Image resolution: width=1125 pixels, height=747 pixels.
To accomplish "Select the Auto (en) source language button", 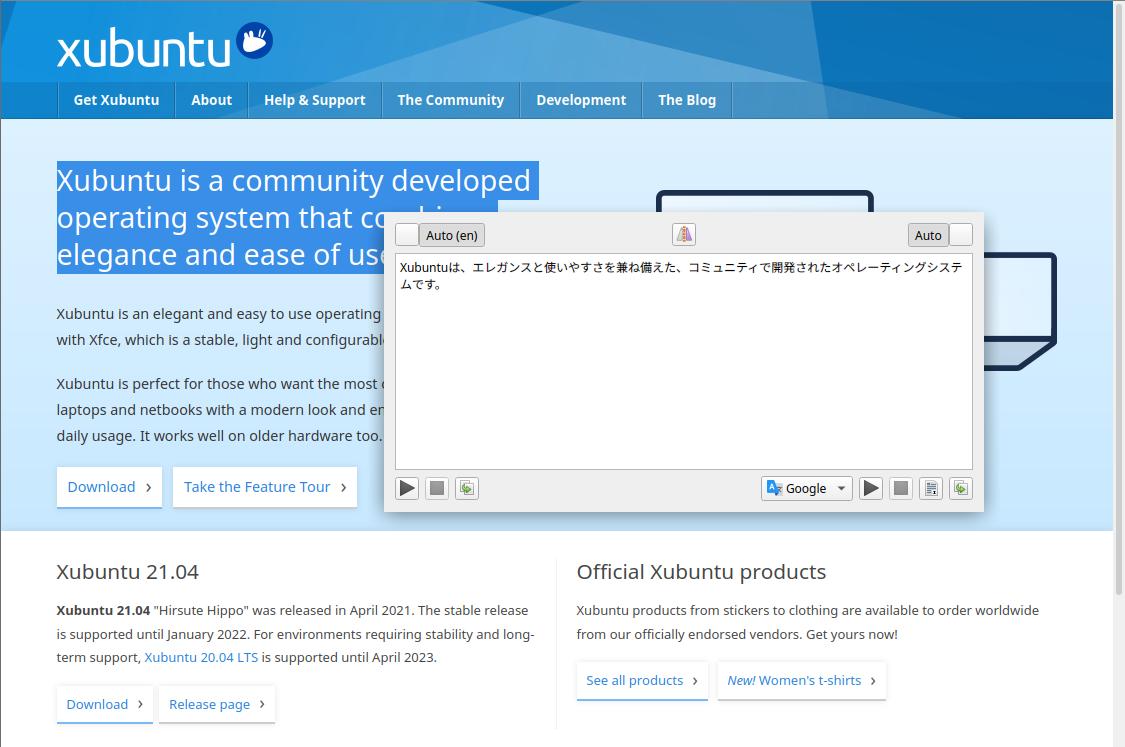I will point(452,235).
